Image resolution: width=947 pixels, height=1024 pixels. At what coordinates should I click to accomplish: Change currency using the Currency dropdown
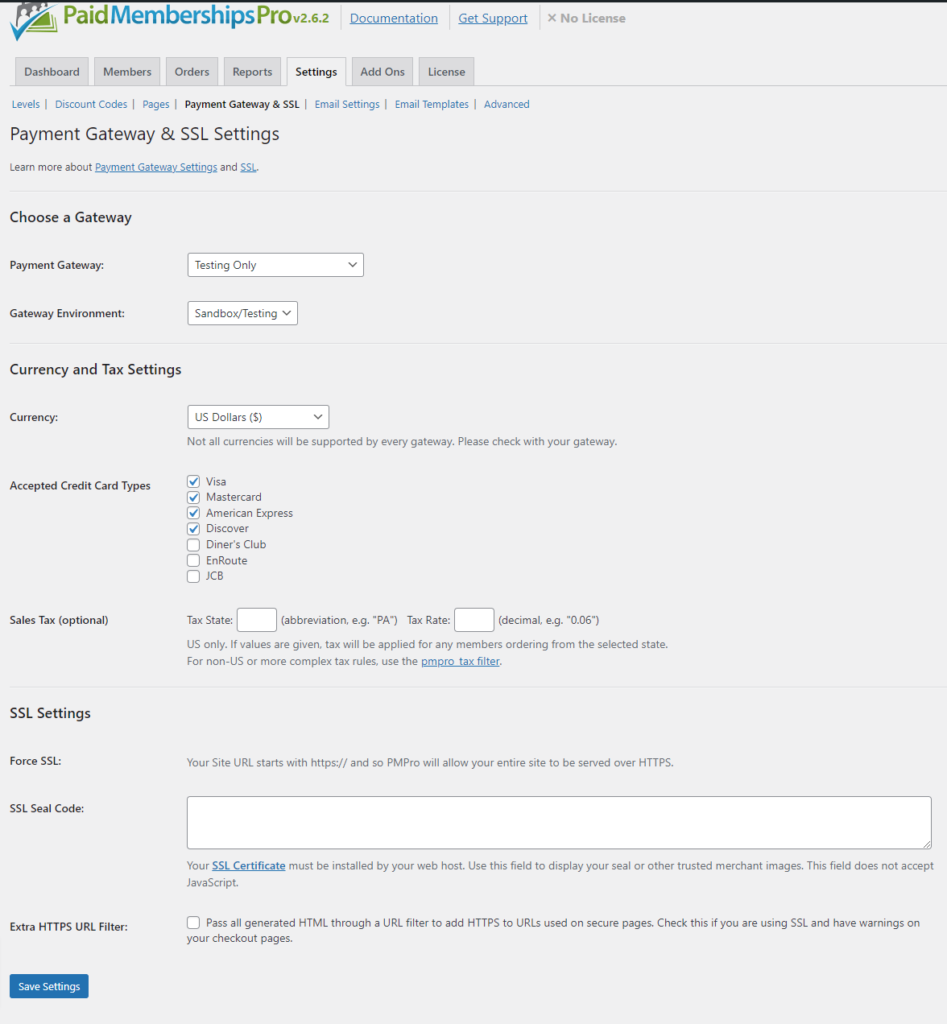pos(257,416)
